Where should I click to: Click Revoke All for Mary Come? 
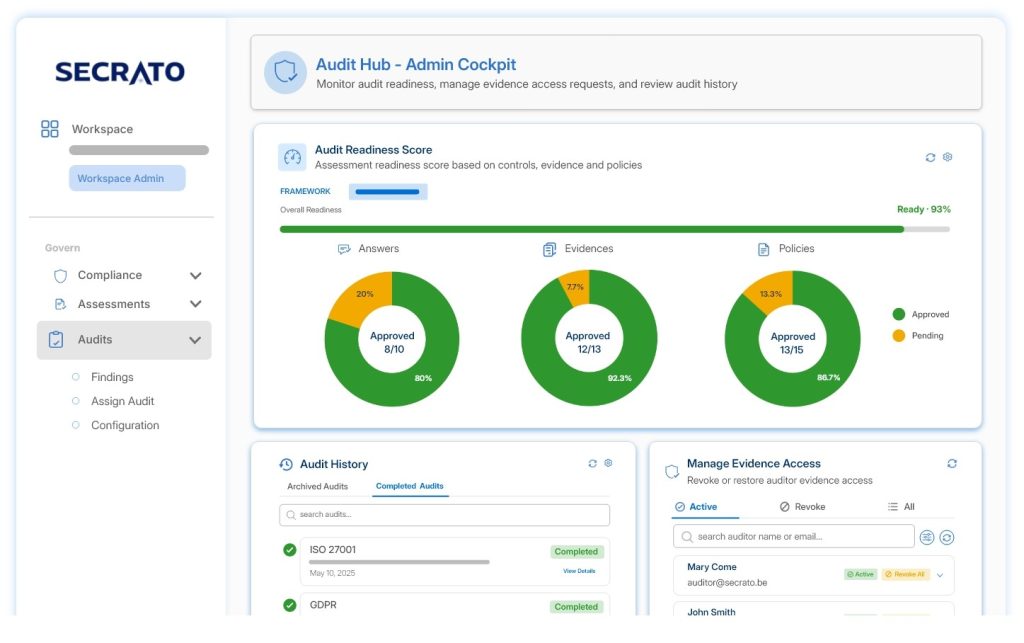(905, 574)
